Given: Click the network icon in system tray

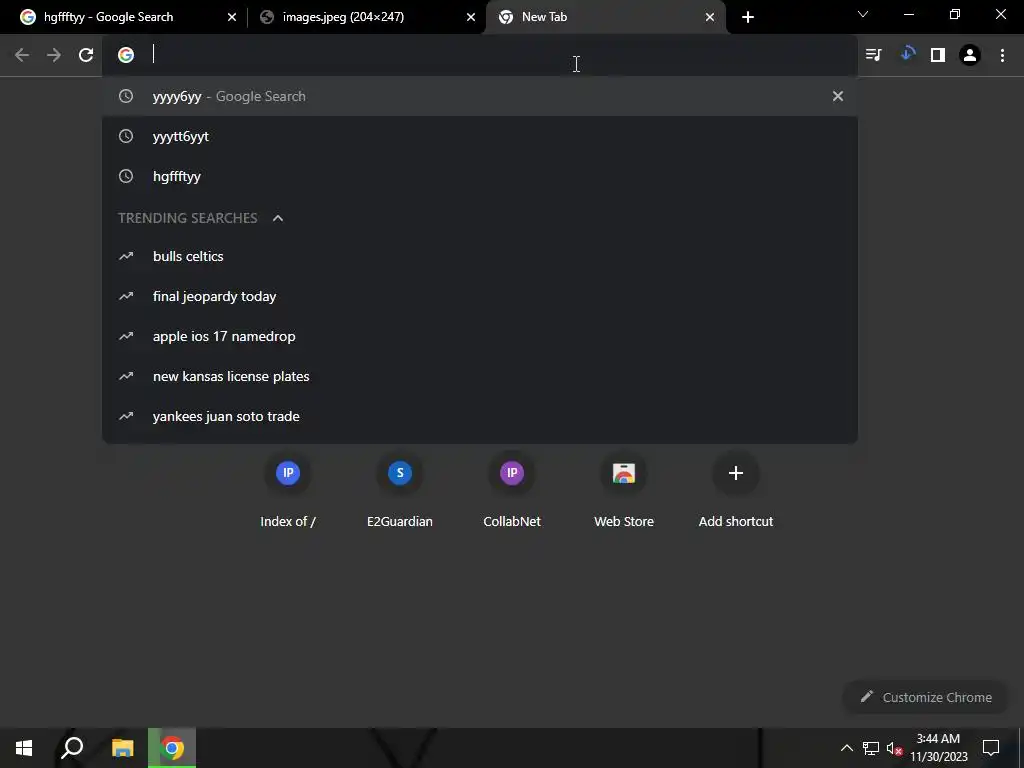Looking at the screenshot, I should click(871, 748).
